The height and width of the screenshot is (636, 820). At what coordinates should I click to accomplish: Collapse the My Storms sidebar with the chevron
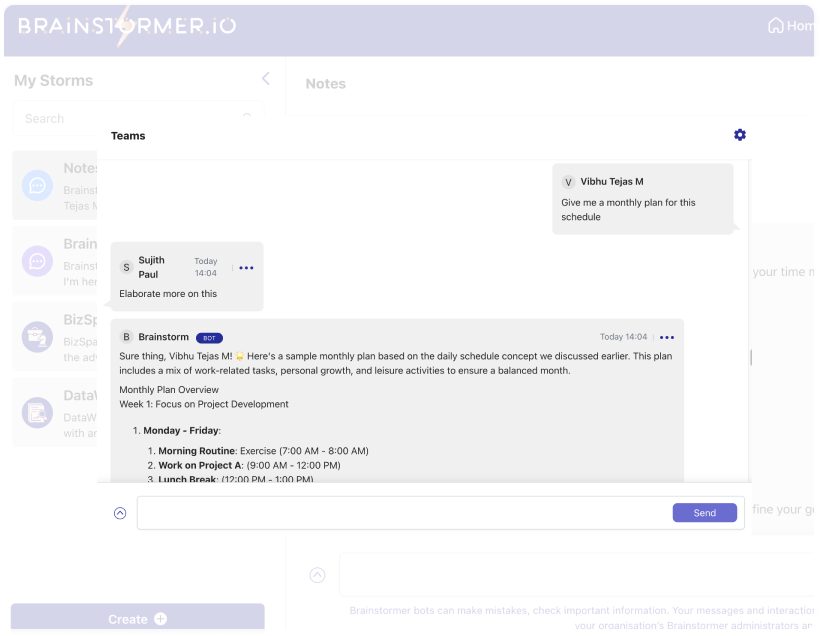tap(266, 78)
